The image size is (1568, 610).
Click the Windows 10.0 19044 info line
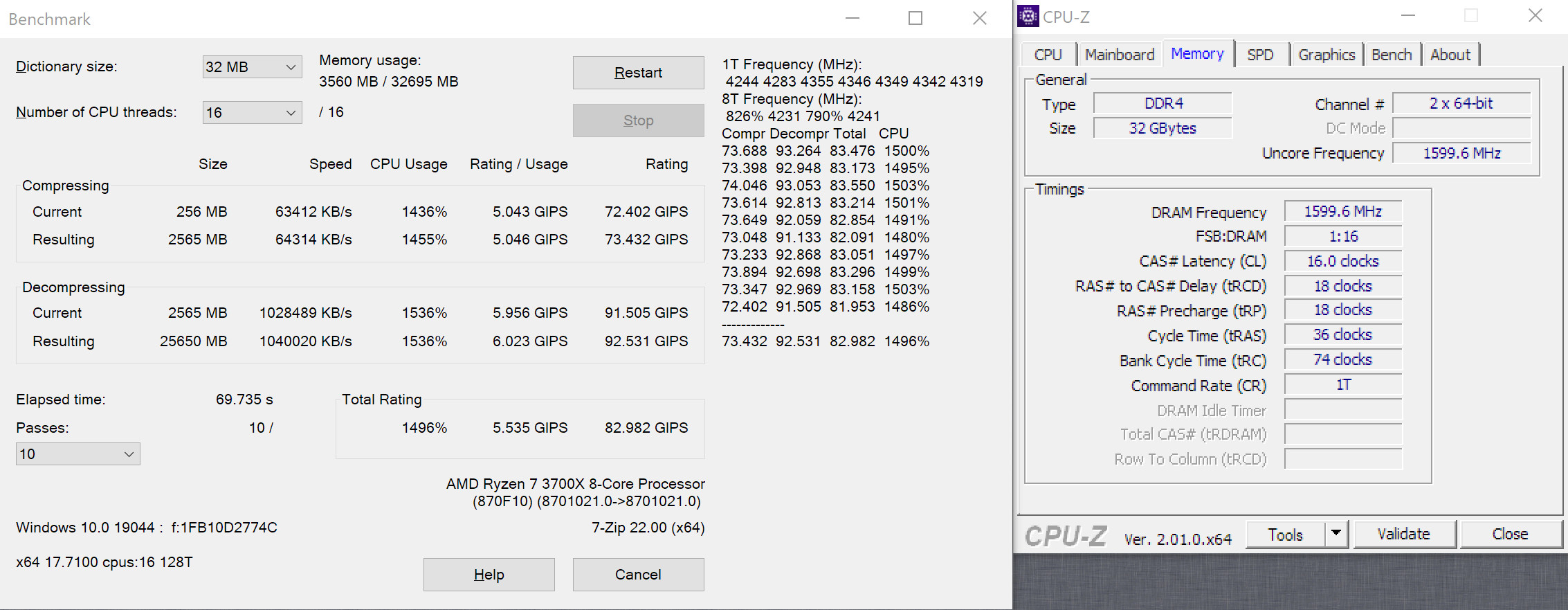[146, 528]
